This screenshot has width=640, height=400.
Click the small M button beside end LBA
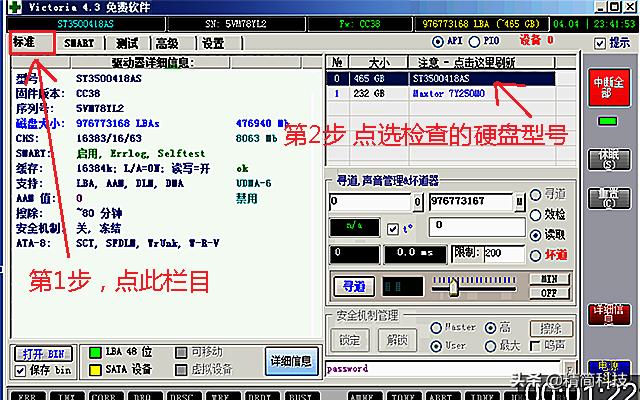[x=519, y=202]
